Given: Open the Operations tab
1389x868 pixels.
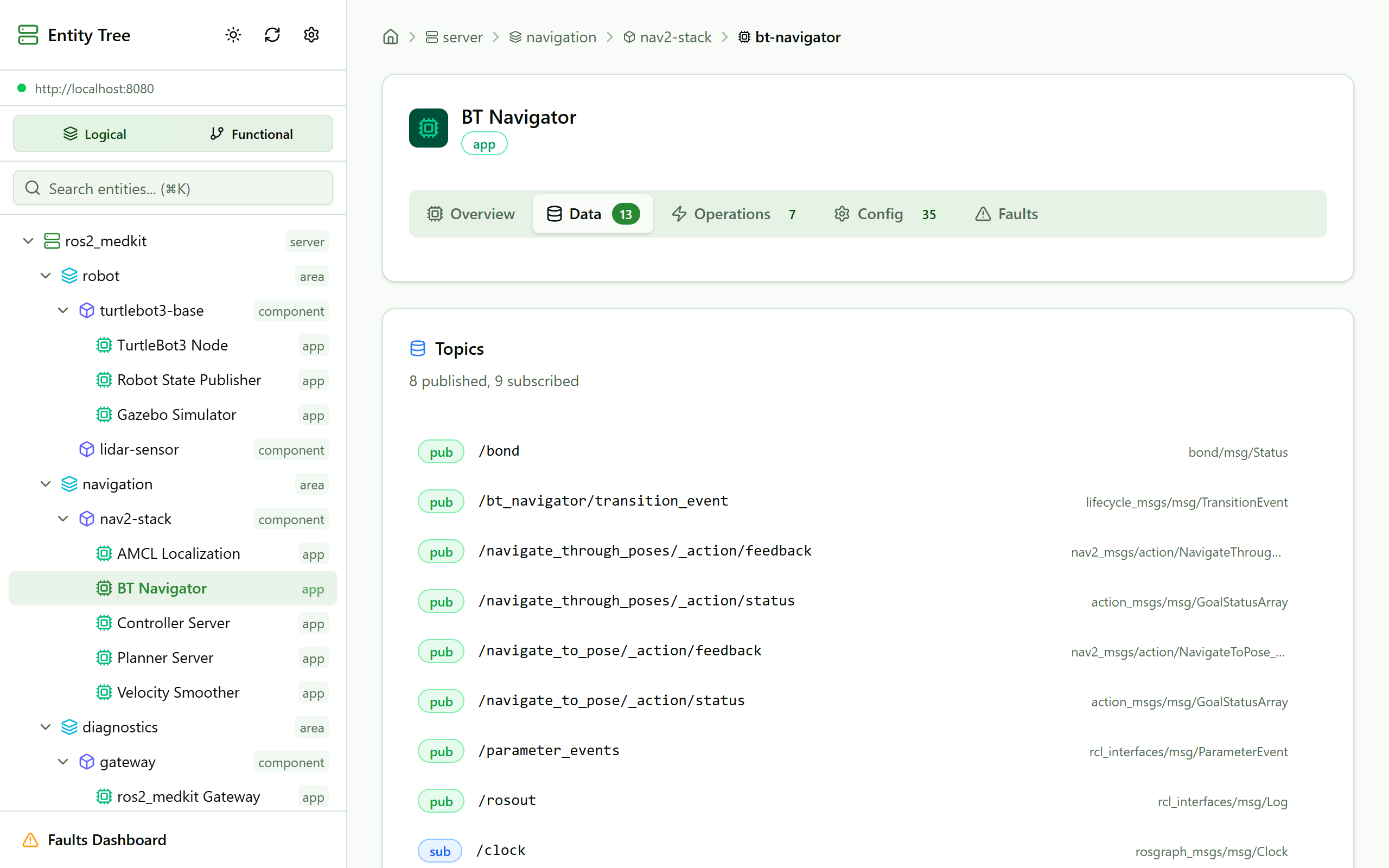Looking at the screenshot, I should [x=732, y=214].
